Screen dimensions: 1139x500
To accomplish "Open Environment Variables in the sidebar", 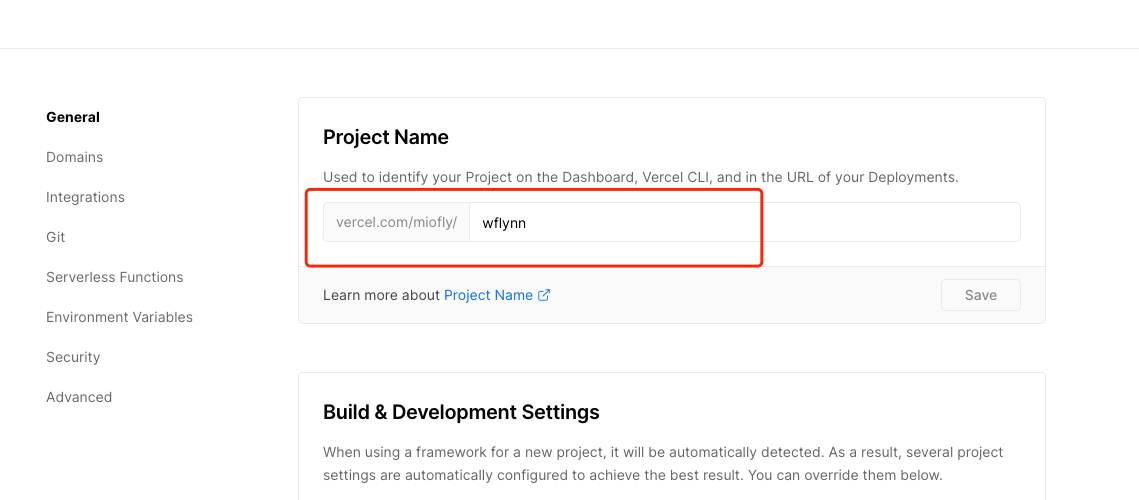I will (119, 317).
